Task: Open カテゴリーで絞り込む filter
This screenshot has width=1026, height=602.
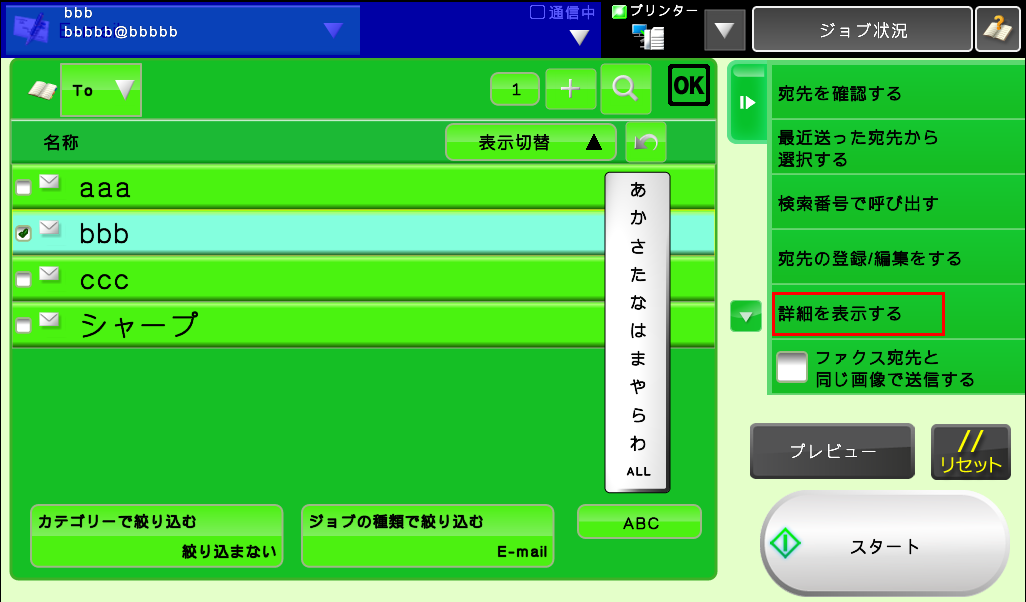Action: 156,535
